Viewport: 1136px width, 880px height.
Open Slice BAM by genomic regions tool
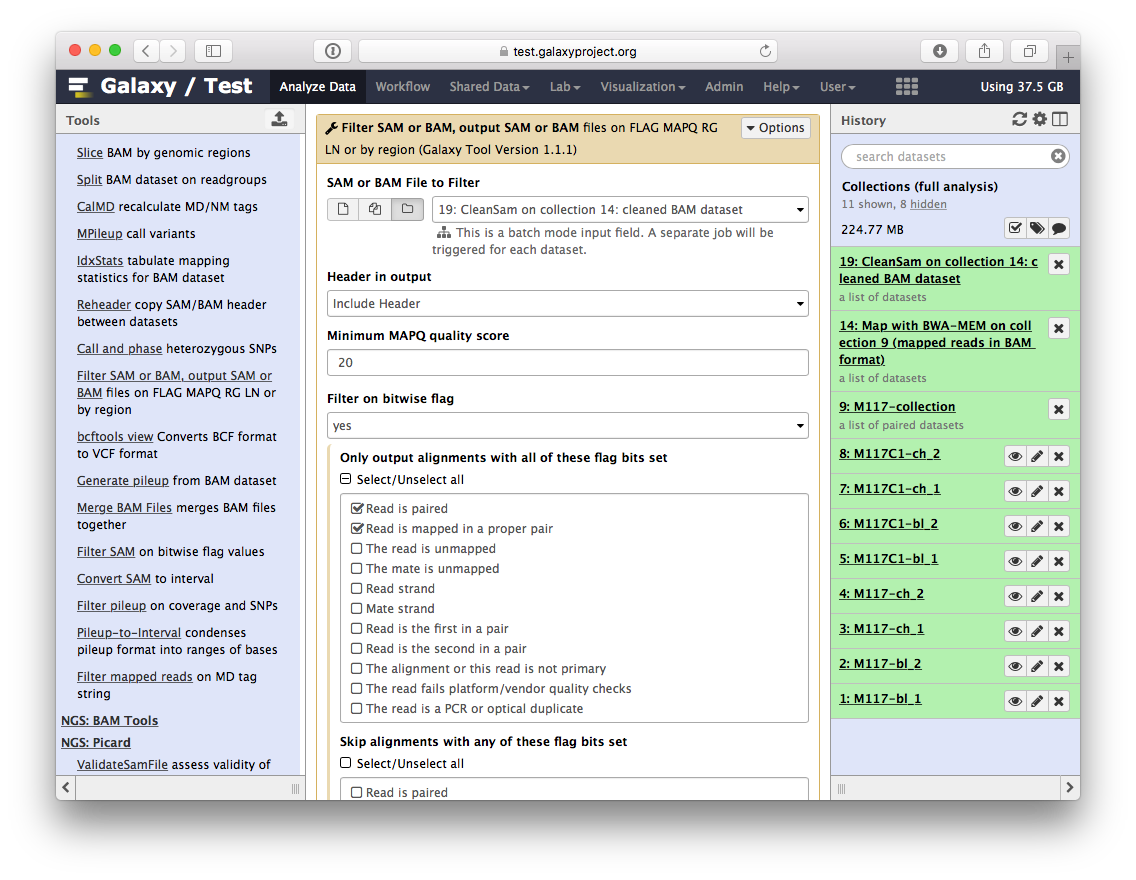(x=90, y=152)
